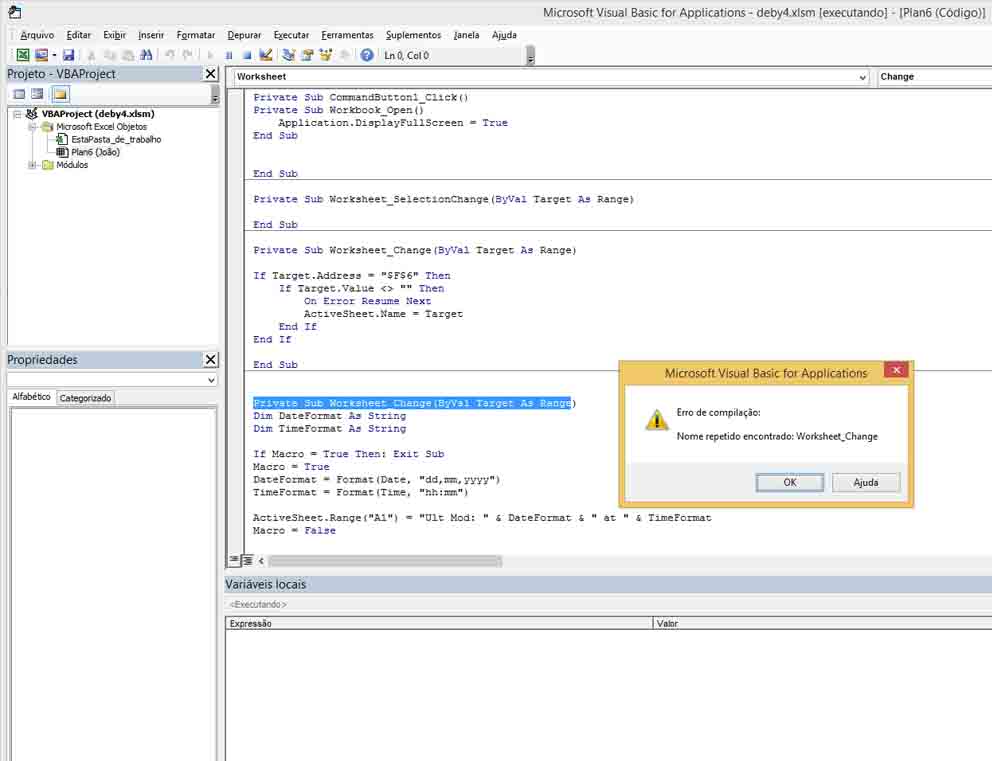
Task: Open Help with the blue question mark
Action: click(x=367, y=55)
